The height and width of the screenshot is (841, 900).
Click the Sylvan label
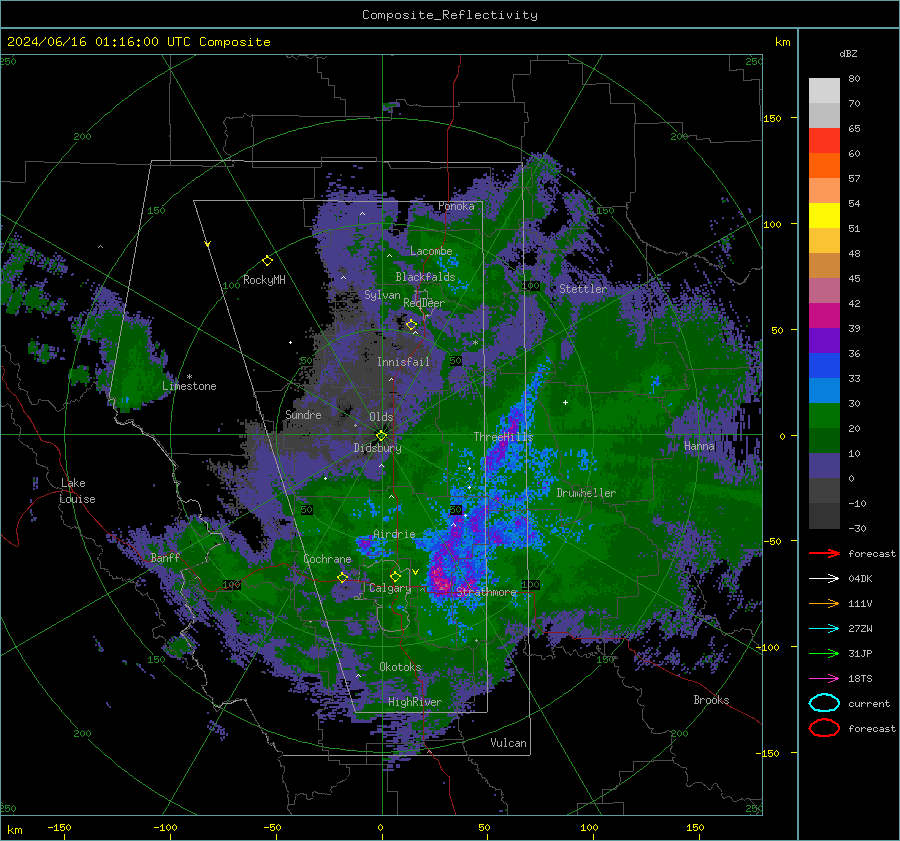(x=382, y=295)
